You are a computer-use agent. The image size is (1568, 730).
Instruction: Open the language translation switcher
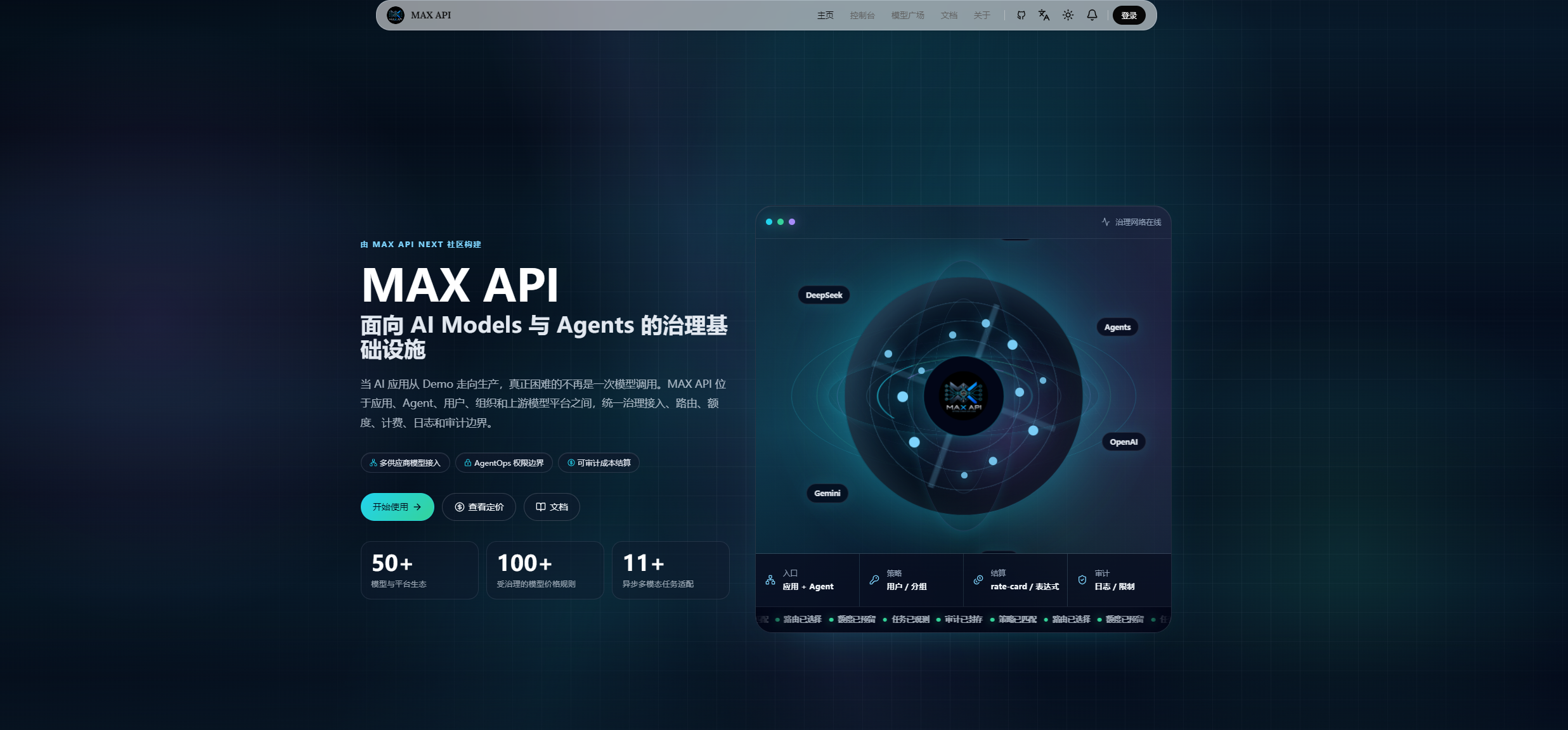tap(1044, 15)
